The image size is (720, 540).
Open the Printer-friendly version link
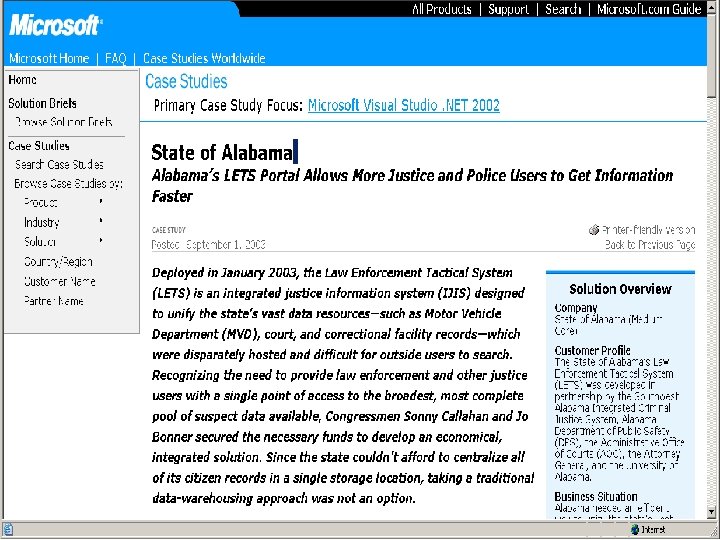[x=648, y=230]
